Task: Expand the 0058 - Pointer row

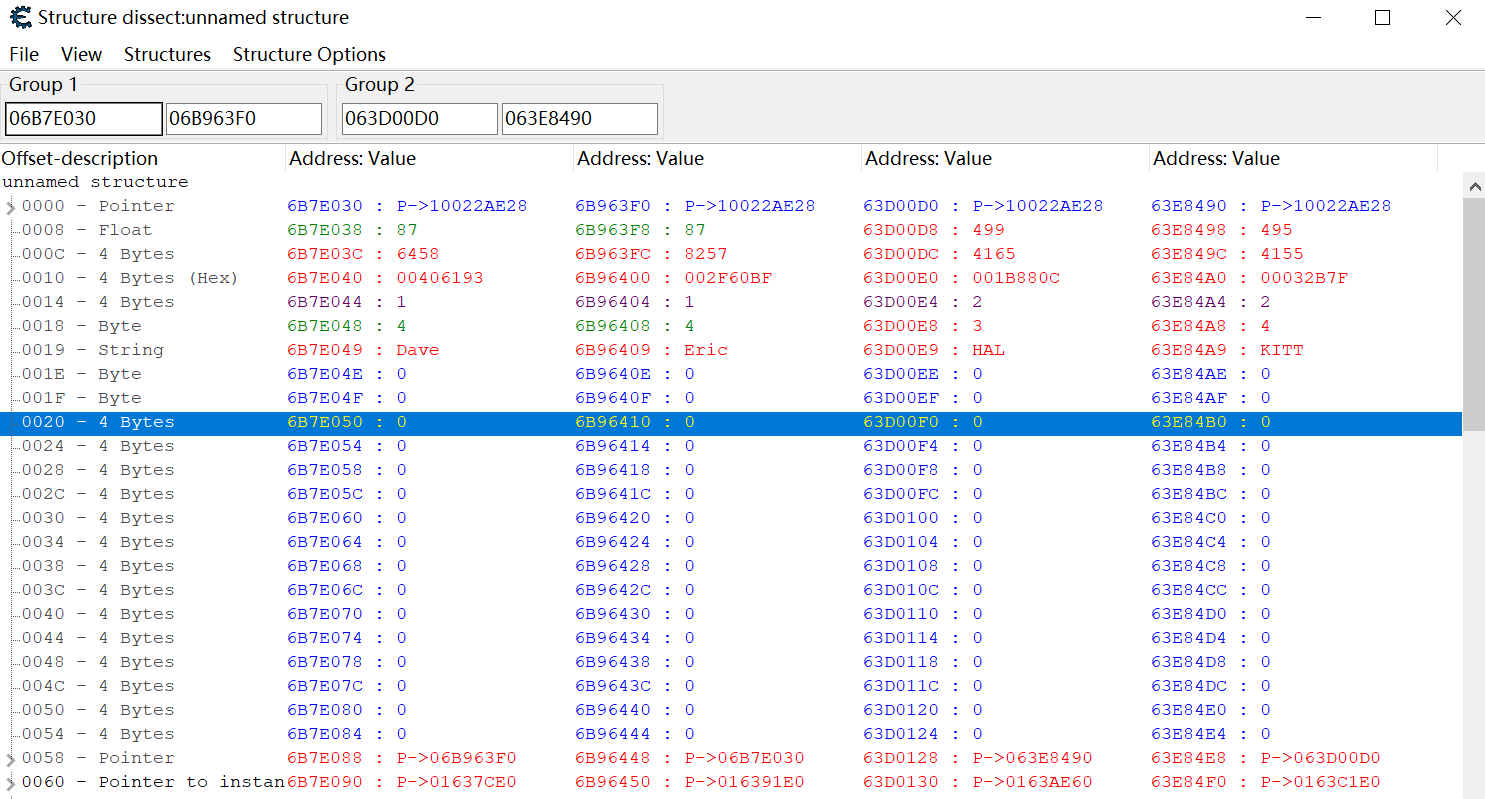Action: click(11, 759)
